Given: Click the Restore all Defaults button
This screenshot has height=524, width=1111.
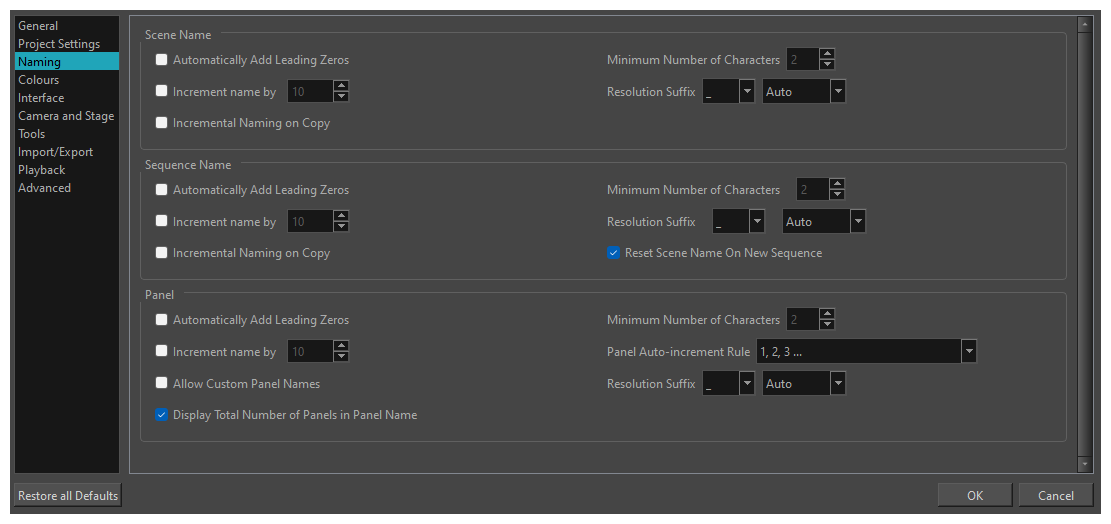Looking at the screenshot, I should pos(68,495).
